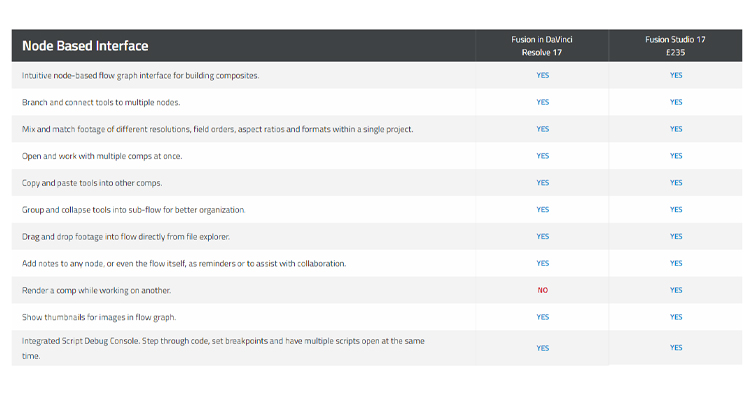Click the "Mix and match footage" feature description
The width and height of the screenshot is (755, 400).
click(x=217, y=129)
